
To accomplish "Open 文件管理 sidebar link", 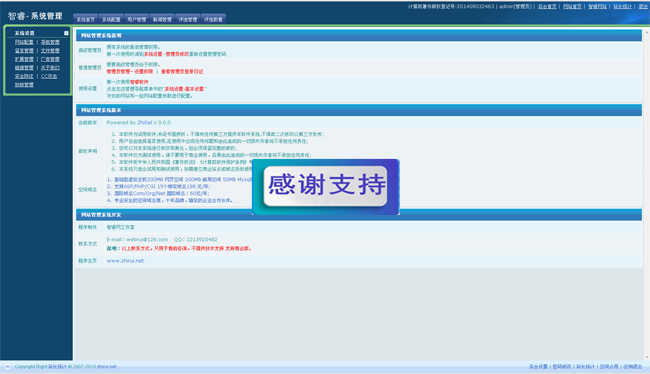I will (50, 51).
